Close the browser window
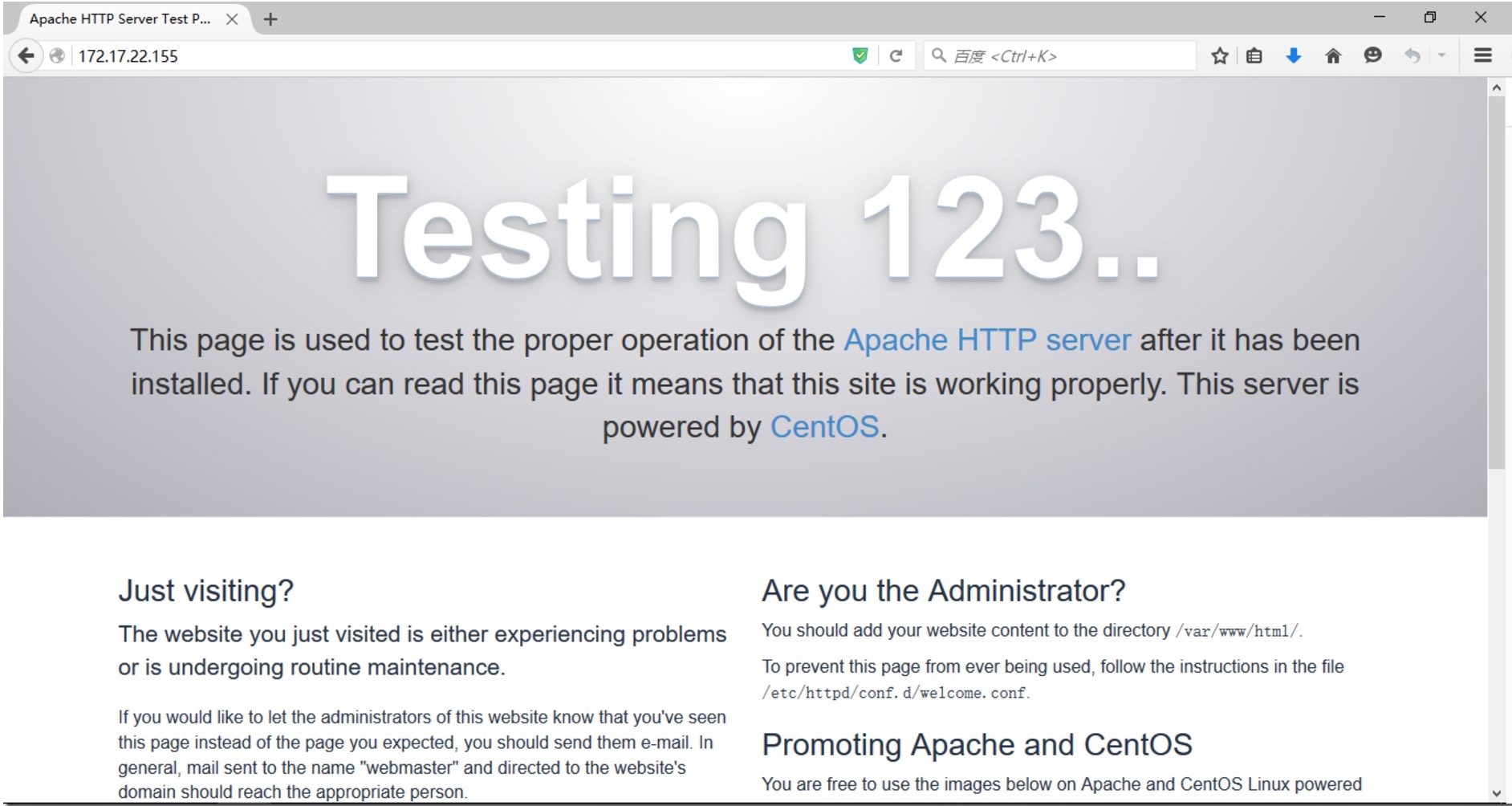1512x806 pixels. coord(1481,17)
